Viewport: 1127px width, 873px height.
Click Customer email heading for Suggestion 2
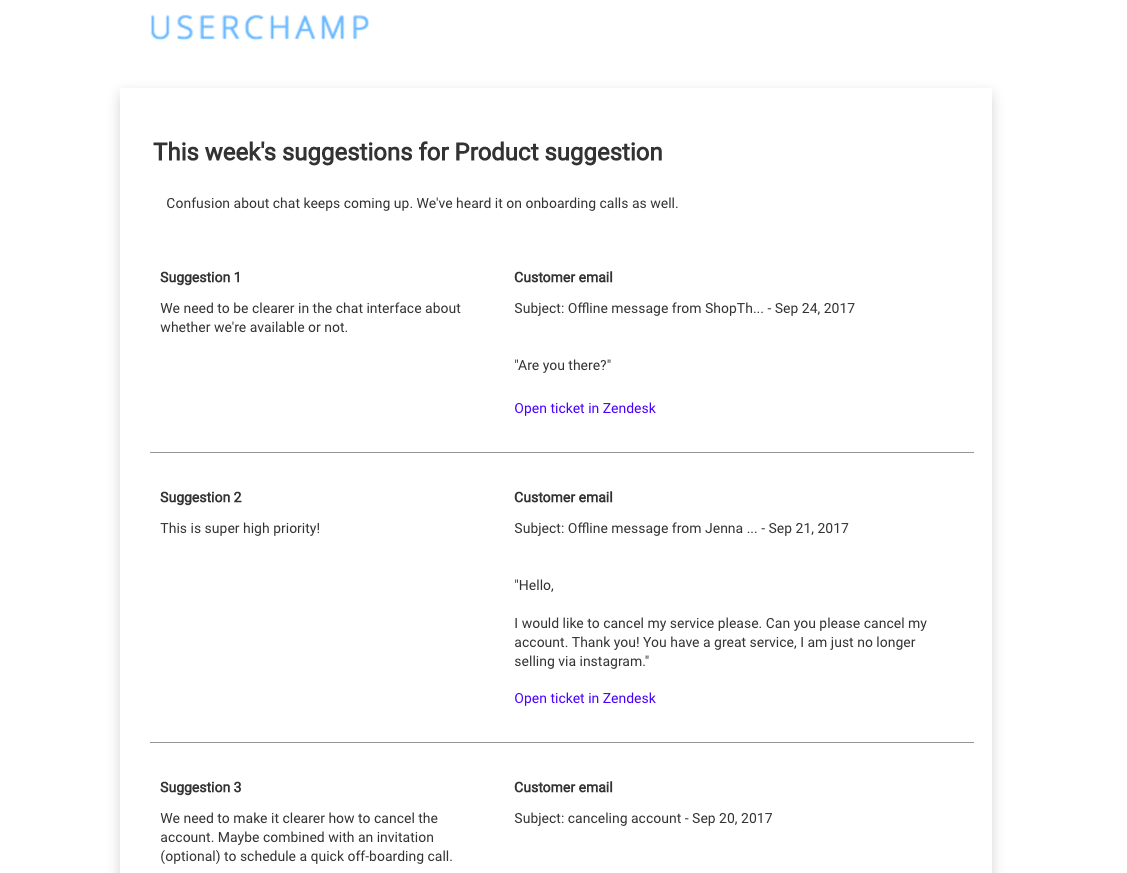(563, 497)
